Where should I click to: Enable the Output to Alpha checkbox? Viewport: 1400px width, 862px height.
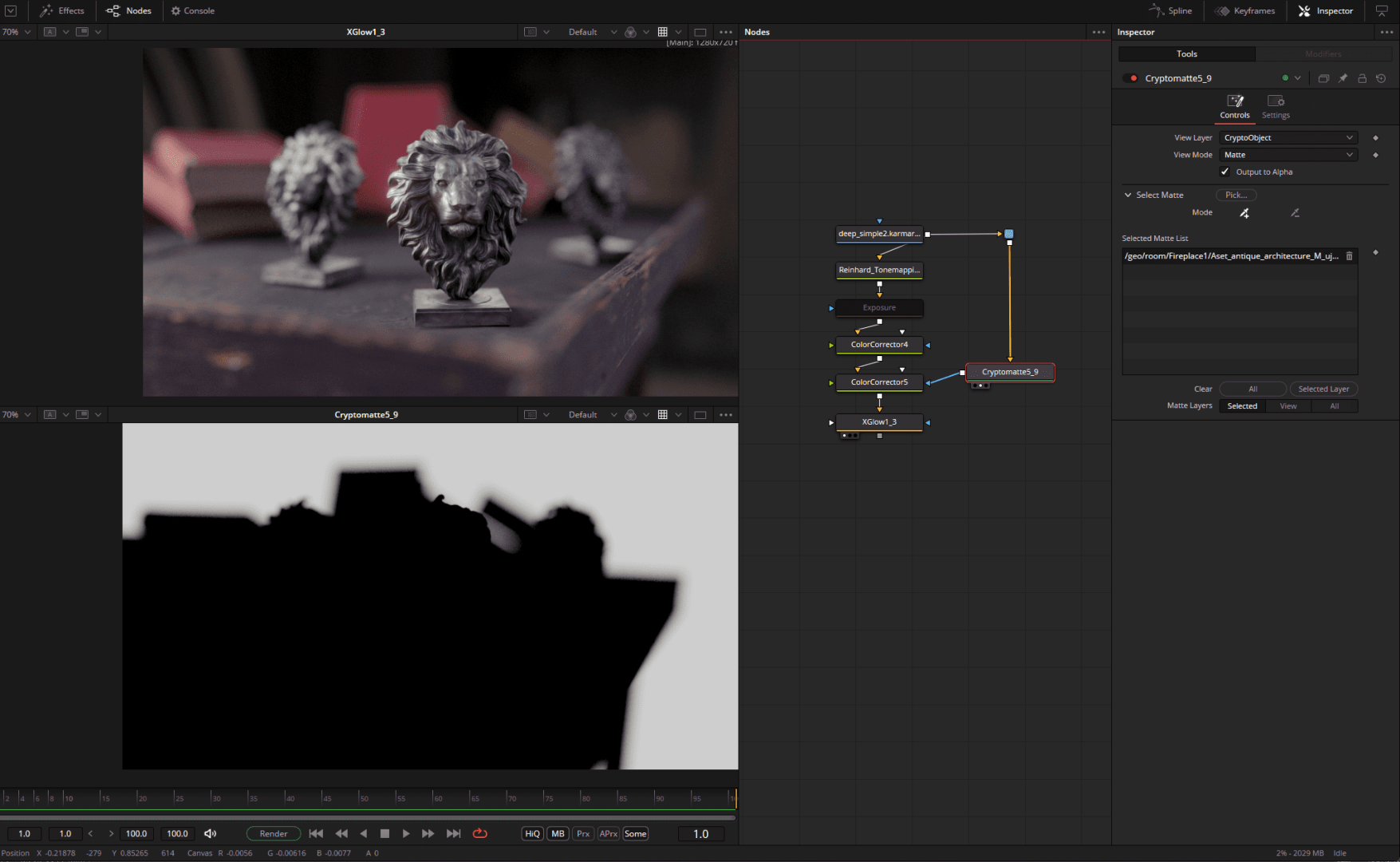pyautogui.click(x=1225, y=172)
